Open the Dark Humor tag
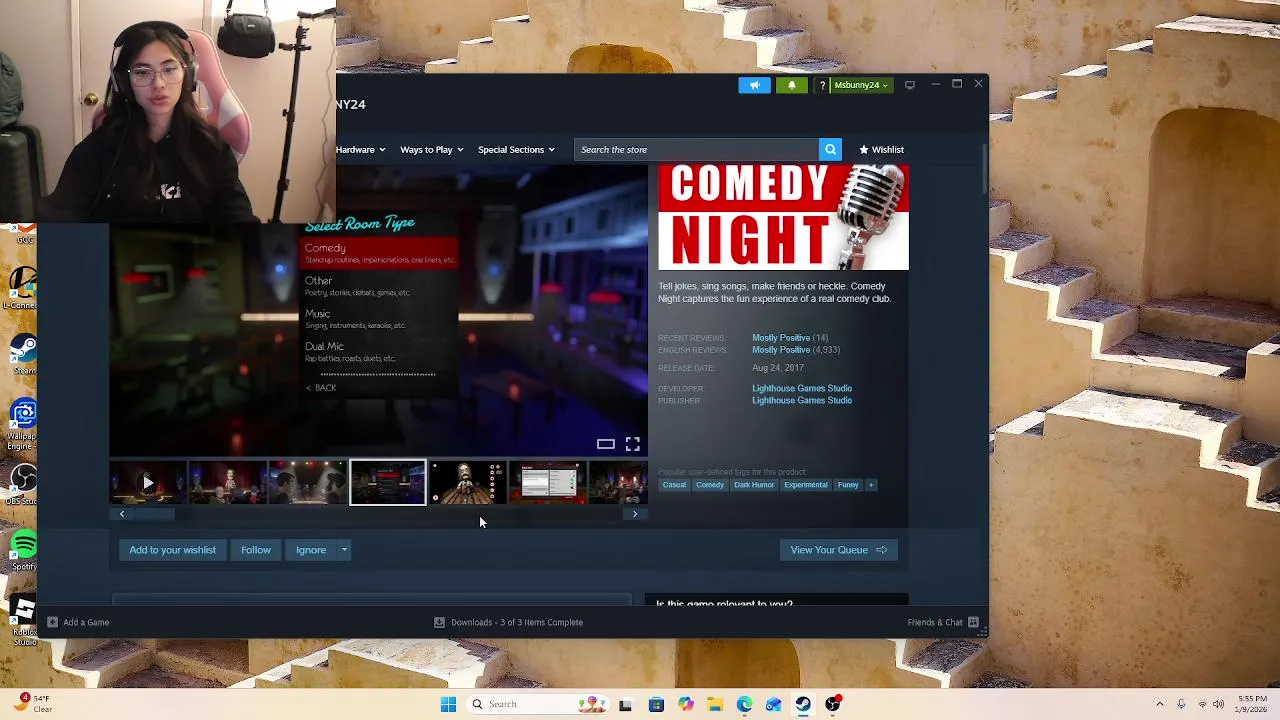Image resolution: width=1280 pixels, height=720 pixels. 754,485
